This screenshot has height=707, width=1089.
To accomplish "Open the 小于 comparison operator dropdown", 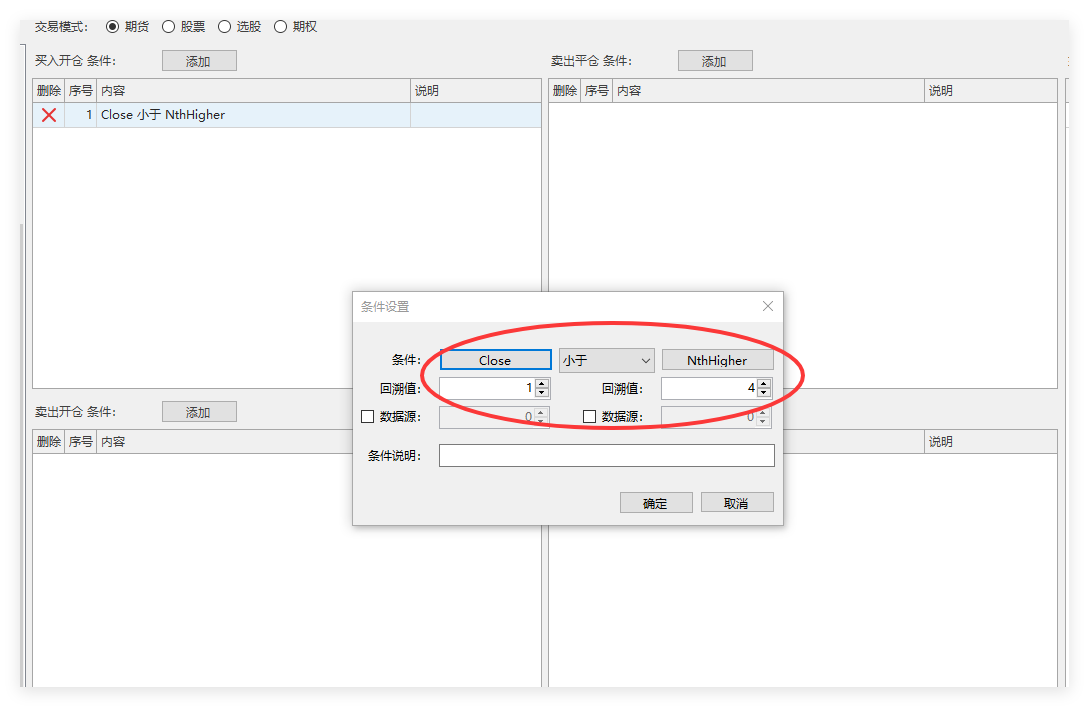I will 606,360.
